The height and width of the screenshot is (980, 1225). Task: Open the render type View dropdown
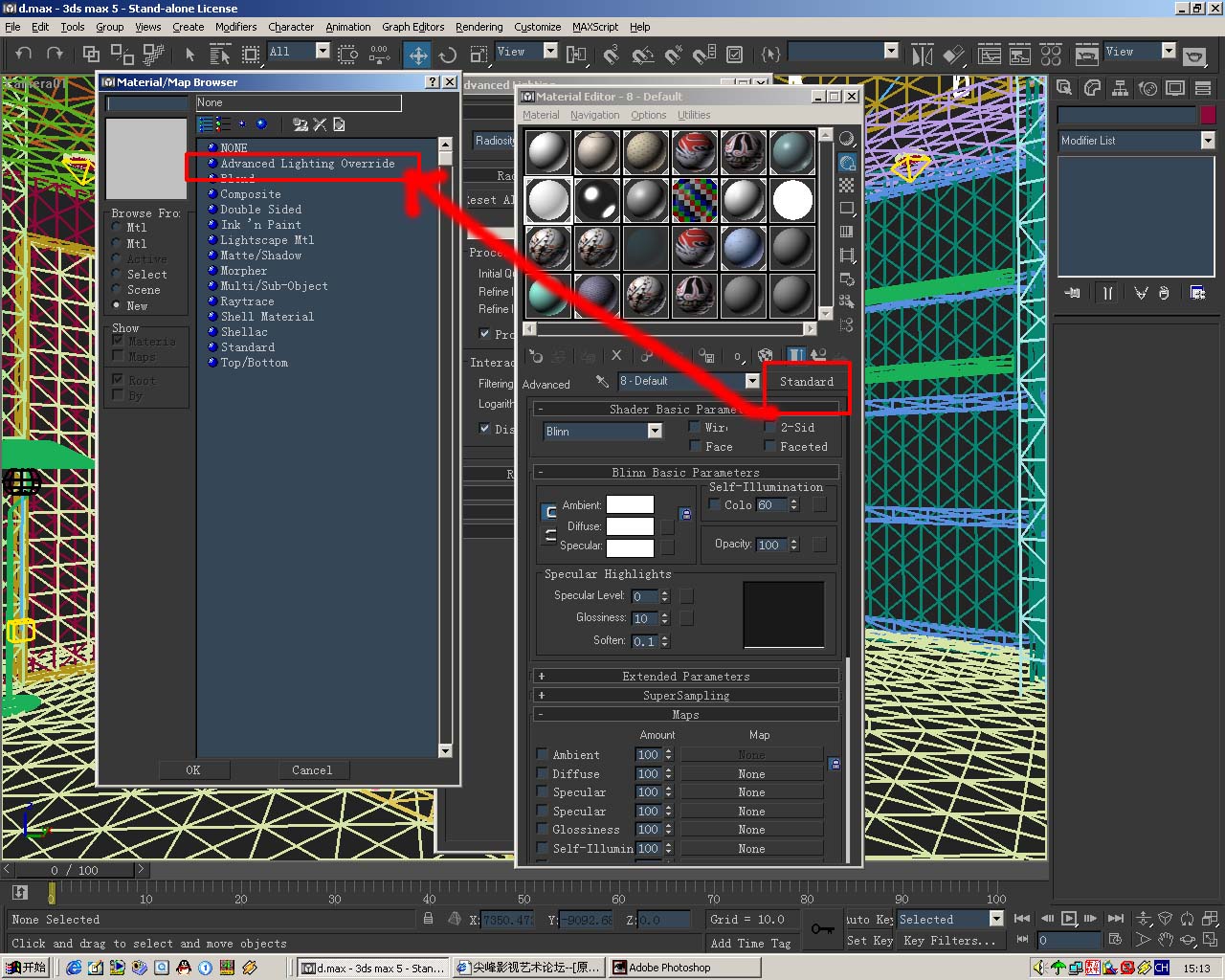pyautogui.click(x=1169, y=51)
